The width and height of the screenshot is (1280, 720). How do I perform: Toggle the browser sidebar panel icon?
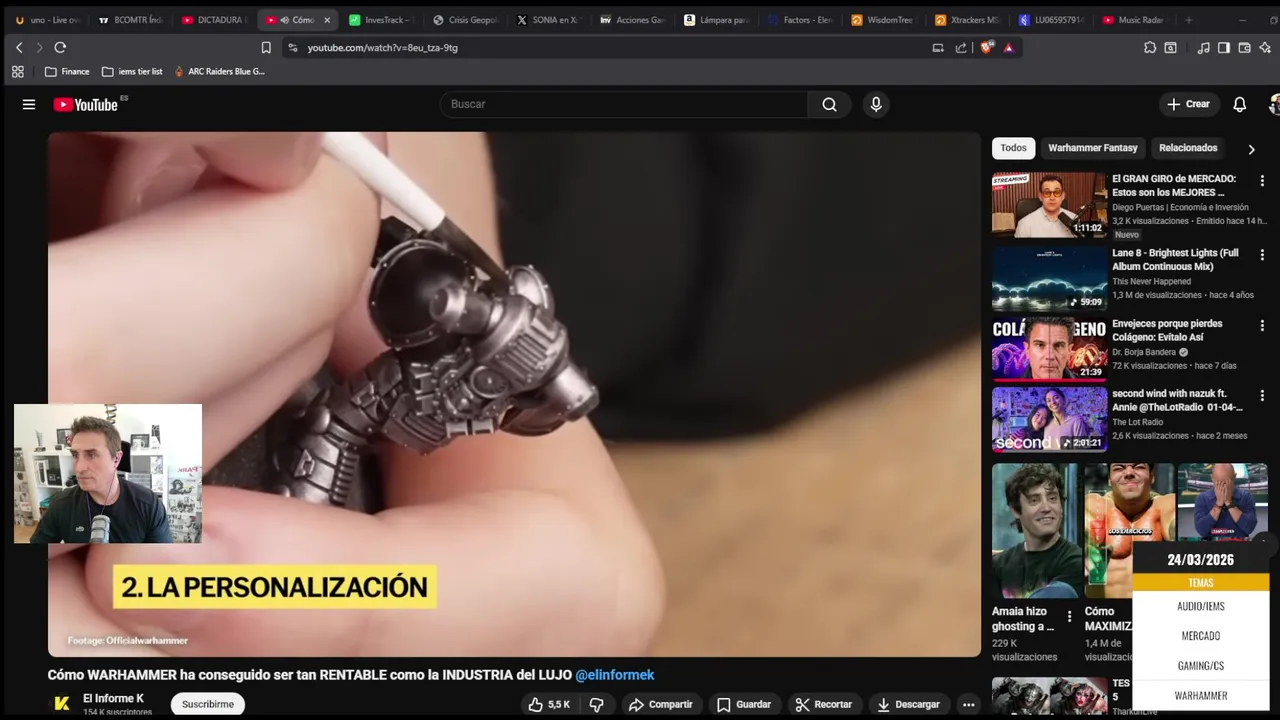click(x=1223, y=47)
